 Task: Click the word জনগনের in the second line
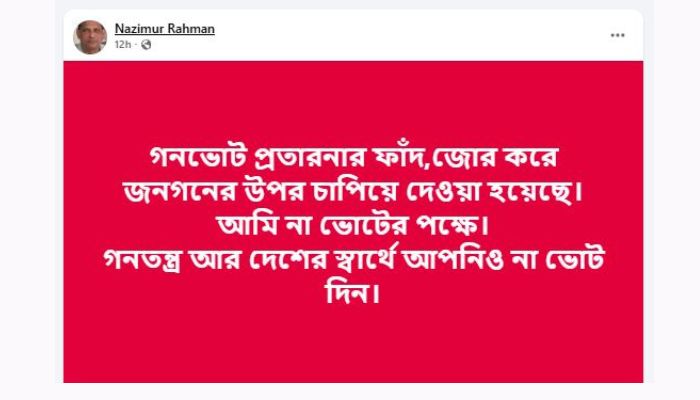click(178, 192)
